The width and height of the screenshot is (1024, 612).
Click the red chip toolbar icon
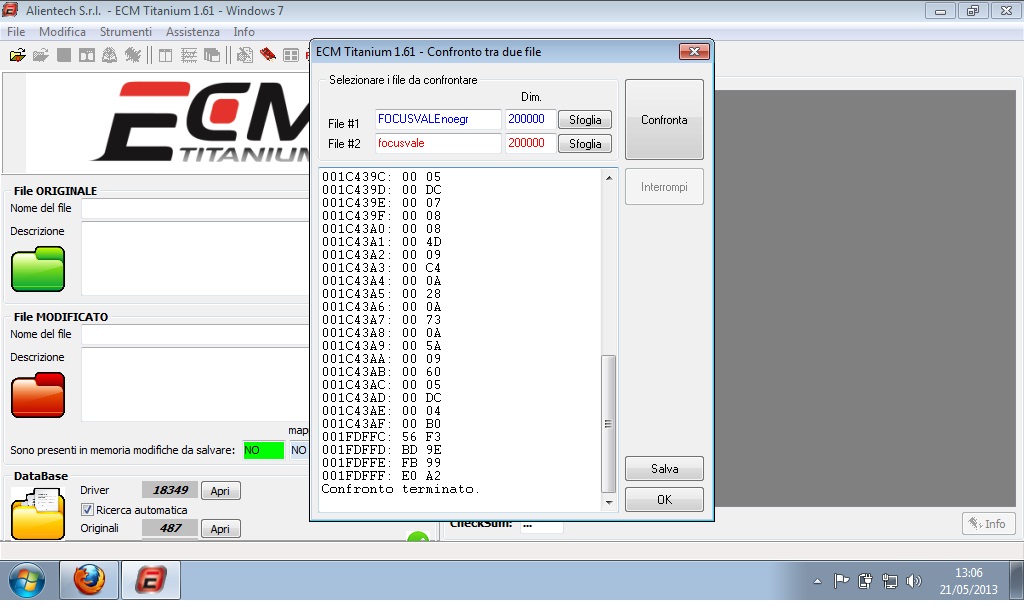coord(268,55)
